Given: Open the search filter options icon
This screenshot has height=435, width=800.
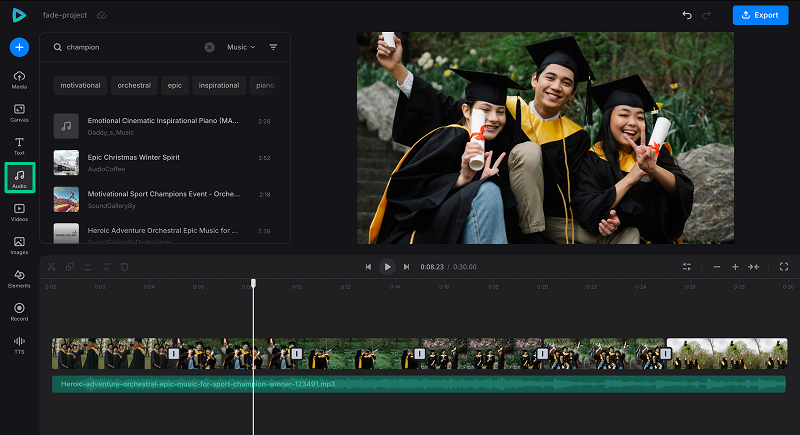Looking at the screenshot, I should (x=273, y=47).
